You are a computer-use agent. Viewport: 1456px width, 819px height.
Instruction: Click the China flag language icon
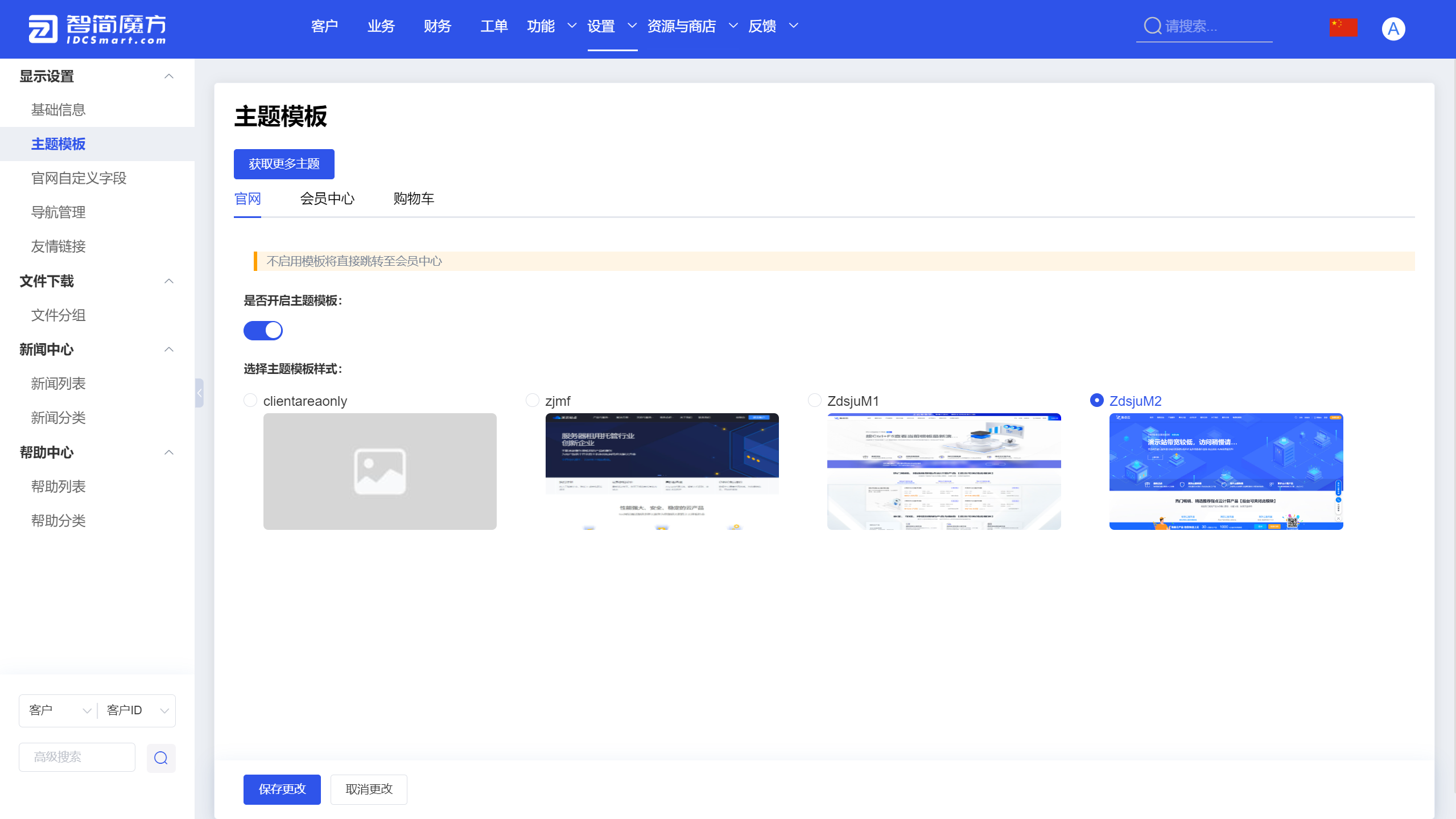1343,27
